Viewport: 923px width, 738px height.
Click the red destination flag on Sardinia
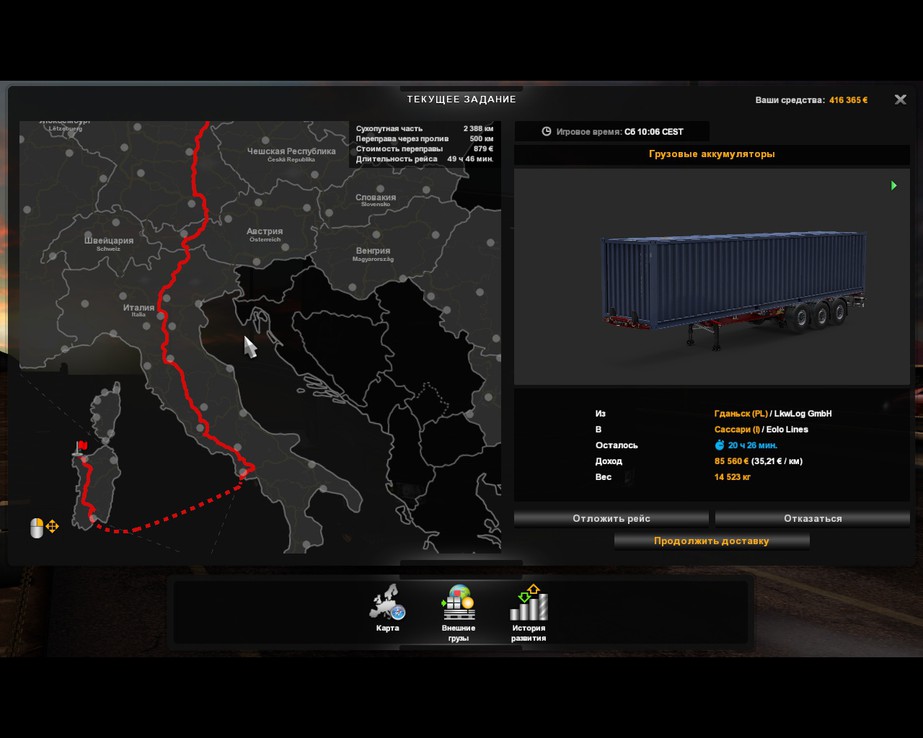tap(81, 447)
